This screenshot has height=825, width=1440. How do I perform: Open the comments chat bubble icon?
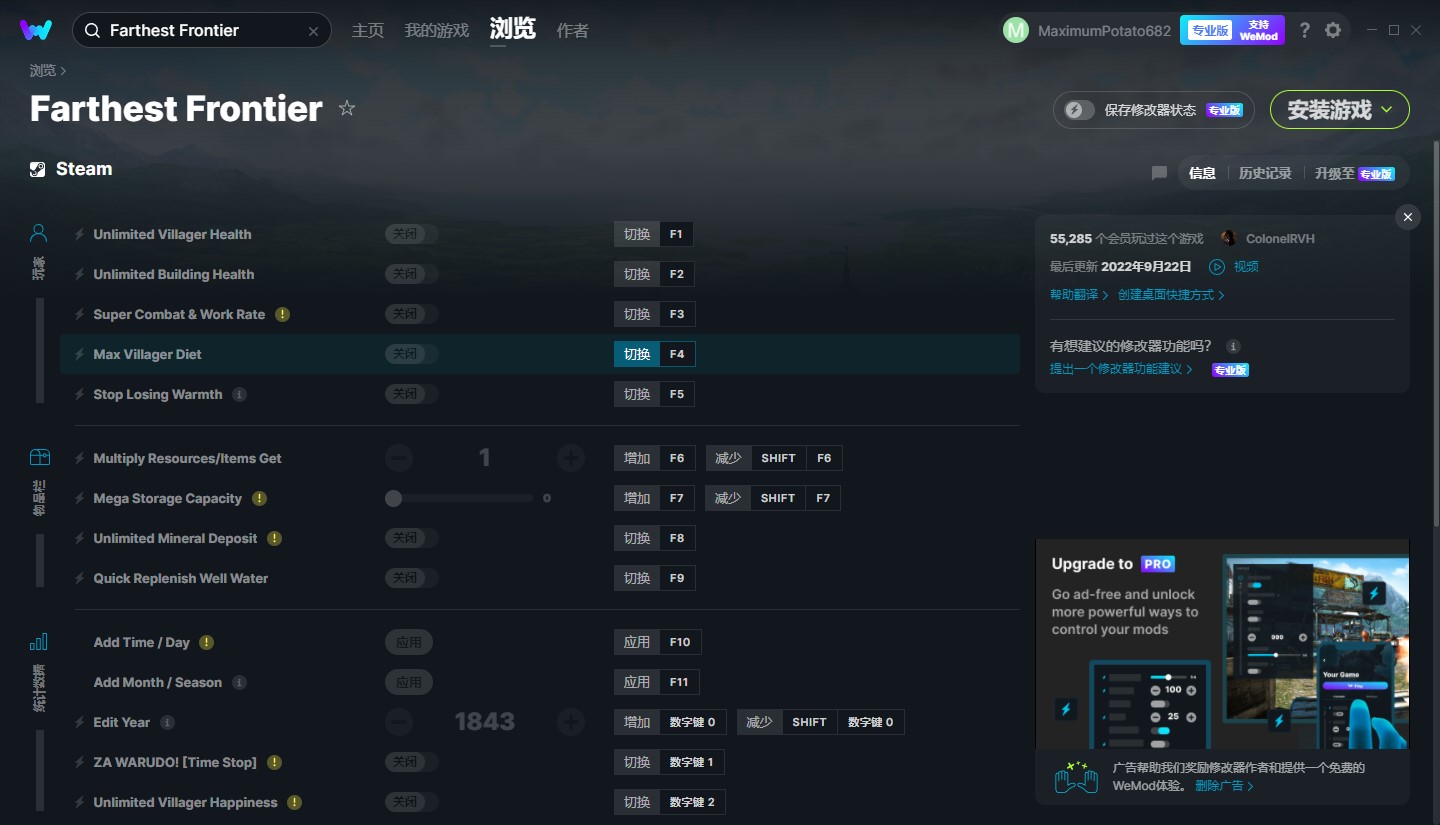(1159, 173)
